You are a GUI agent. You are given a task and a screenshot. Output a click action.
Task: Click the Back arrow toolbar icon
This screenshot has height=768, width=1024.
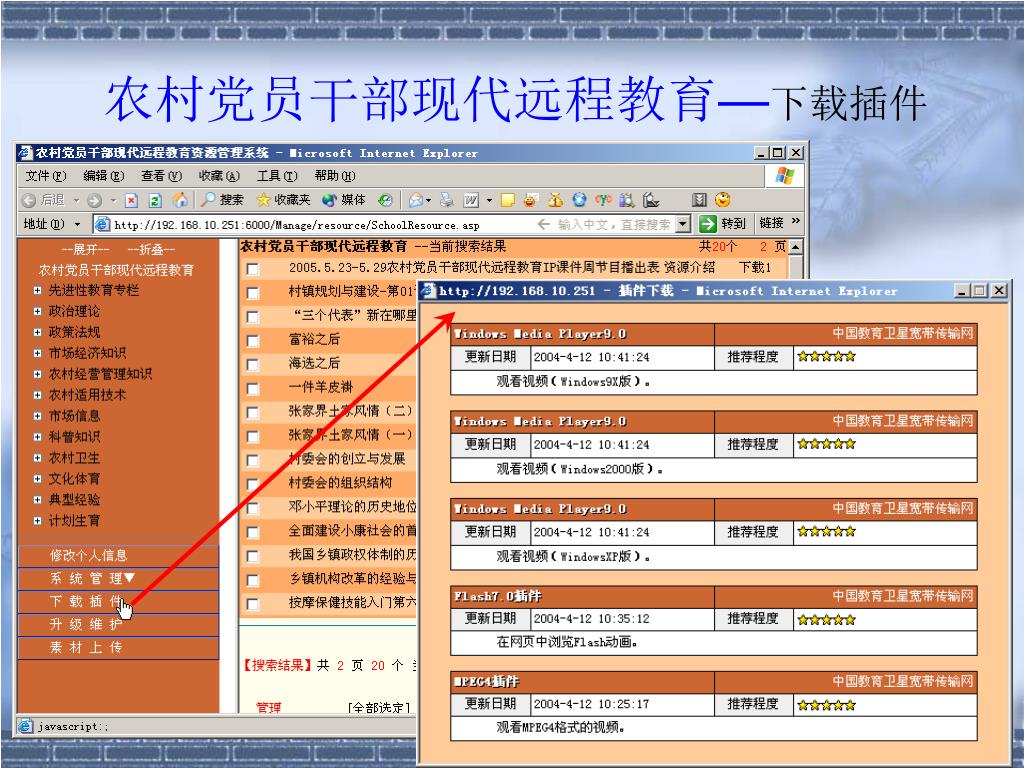(29, 200)
